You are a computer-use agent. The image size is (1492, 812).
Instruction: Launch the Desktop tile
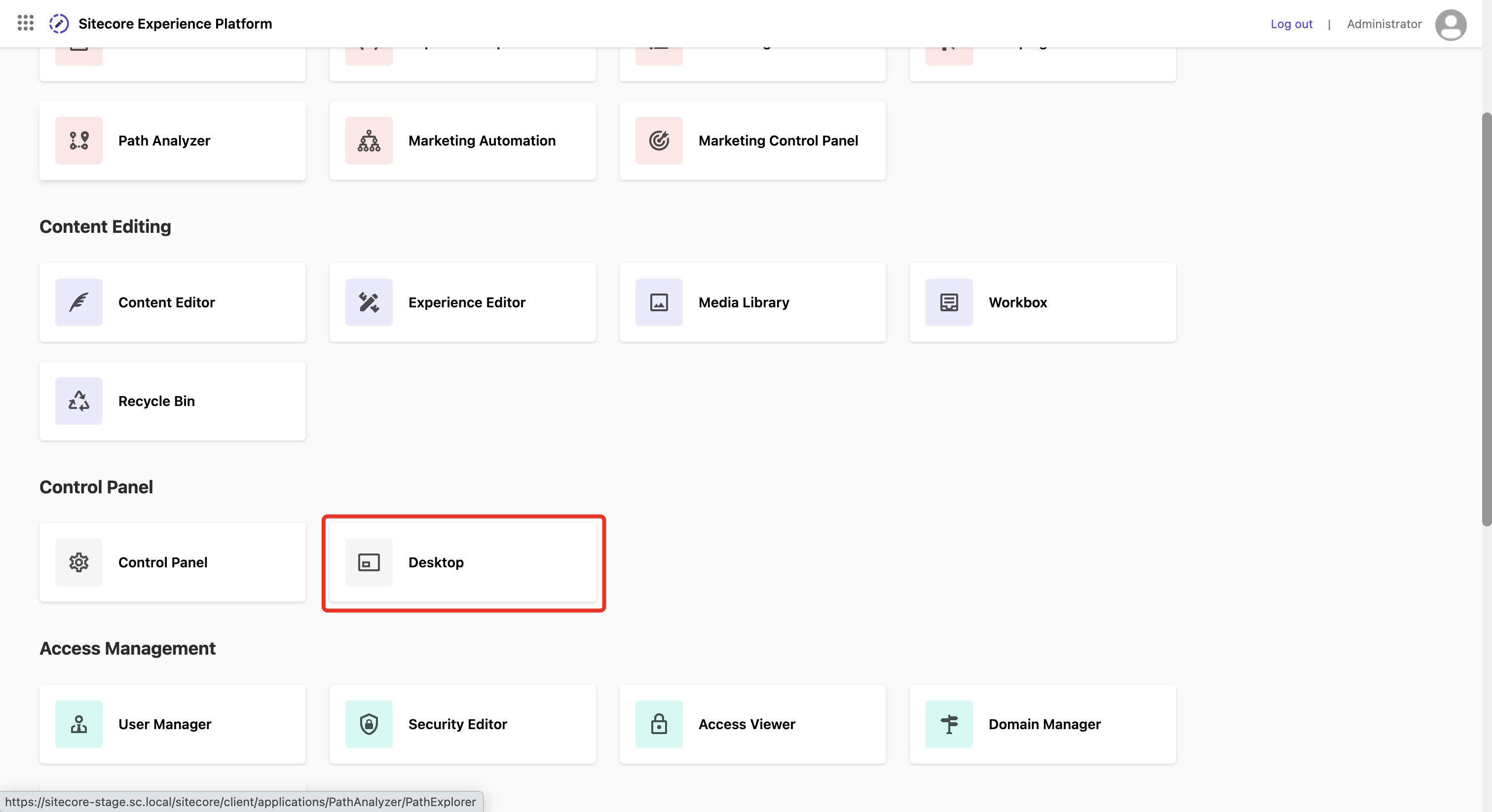point(463,562)
